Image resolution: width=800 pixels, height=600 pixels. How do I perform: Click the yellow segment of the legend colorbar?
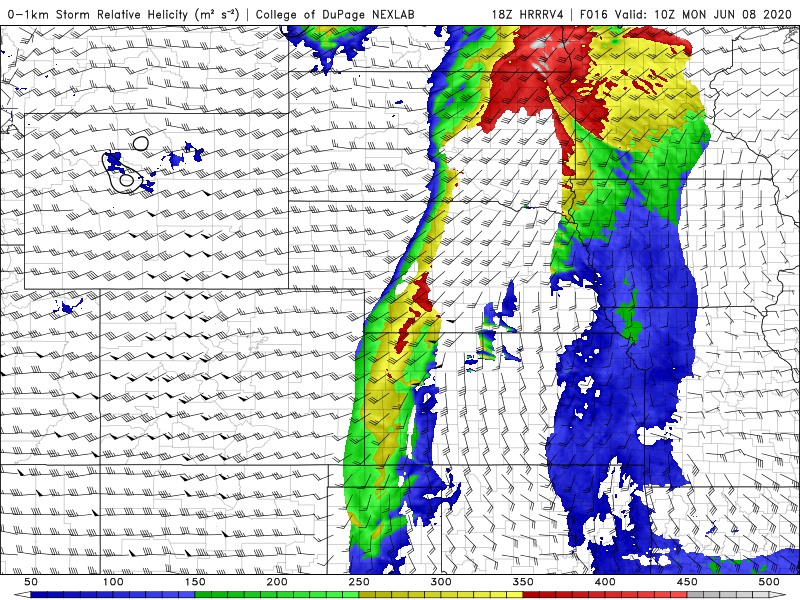click(x=441, y=595)
